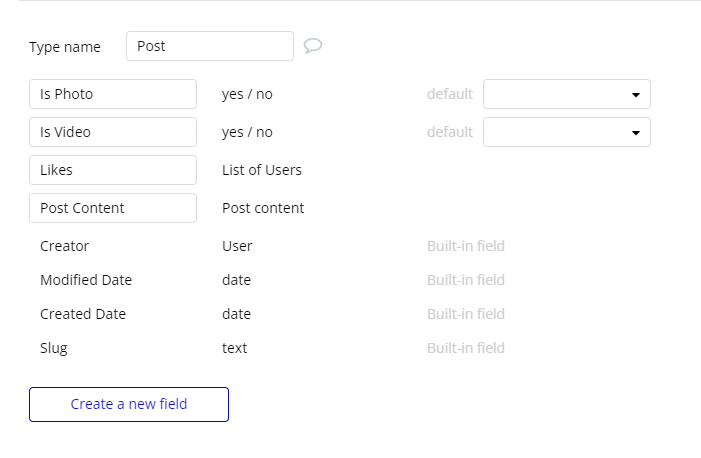Screen dimensions: 701x458
Task: Click the User type in the Creator row
Action: [x=237, y=246]
